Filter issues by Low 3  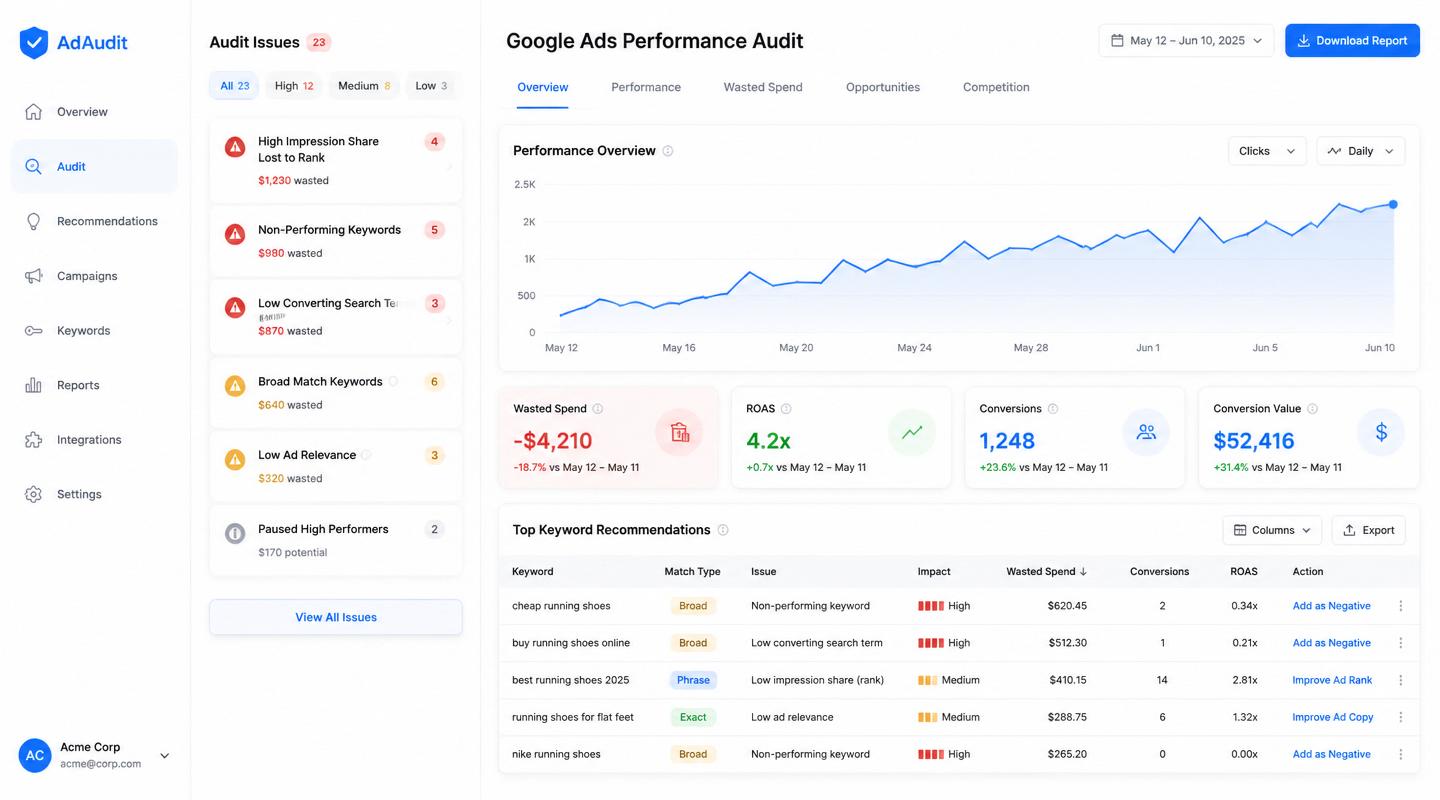click(x=431, y=86)
